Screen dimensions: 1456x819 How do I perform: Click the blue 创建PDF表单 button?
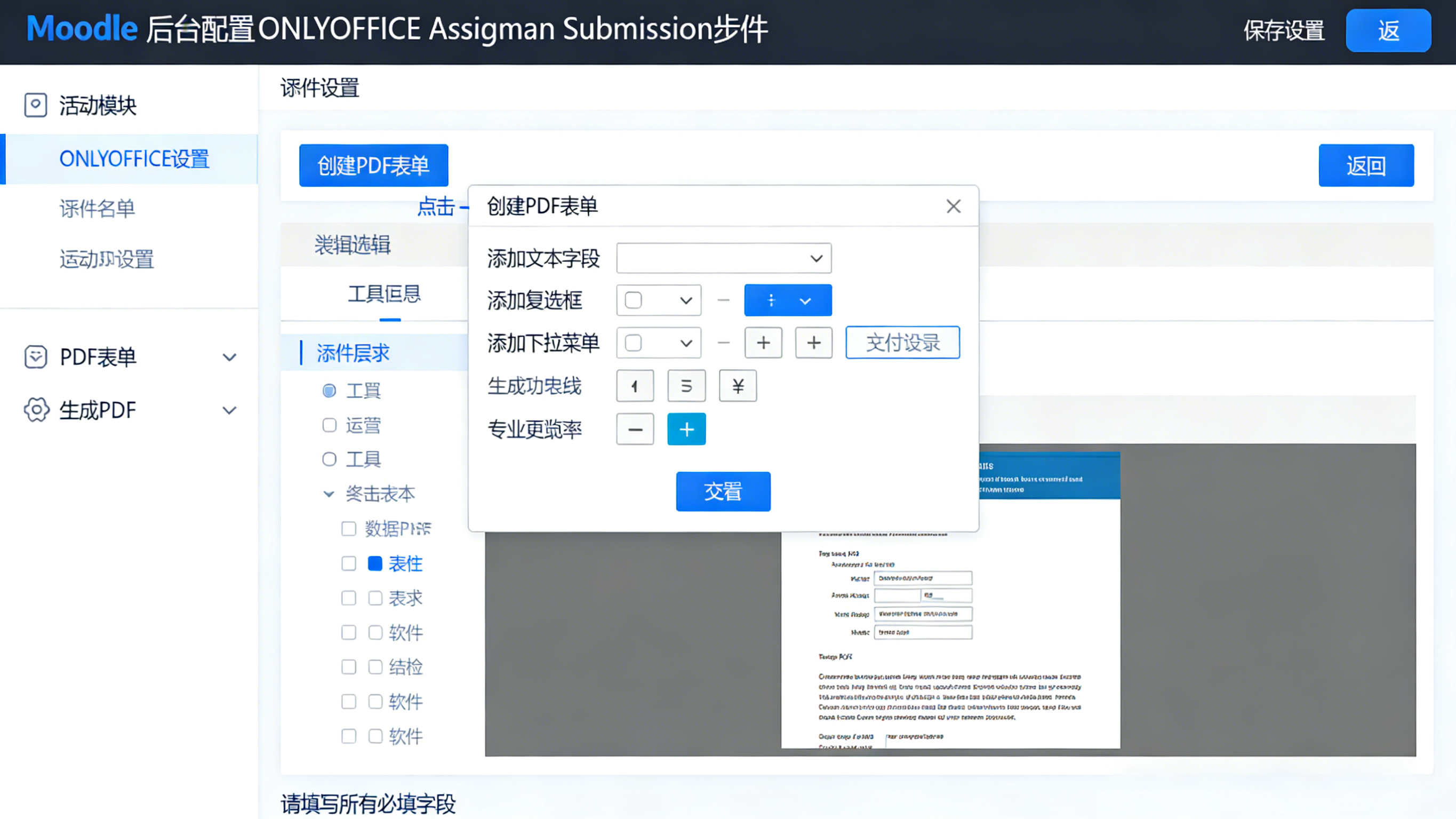[374, 166]
